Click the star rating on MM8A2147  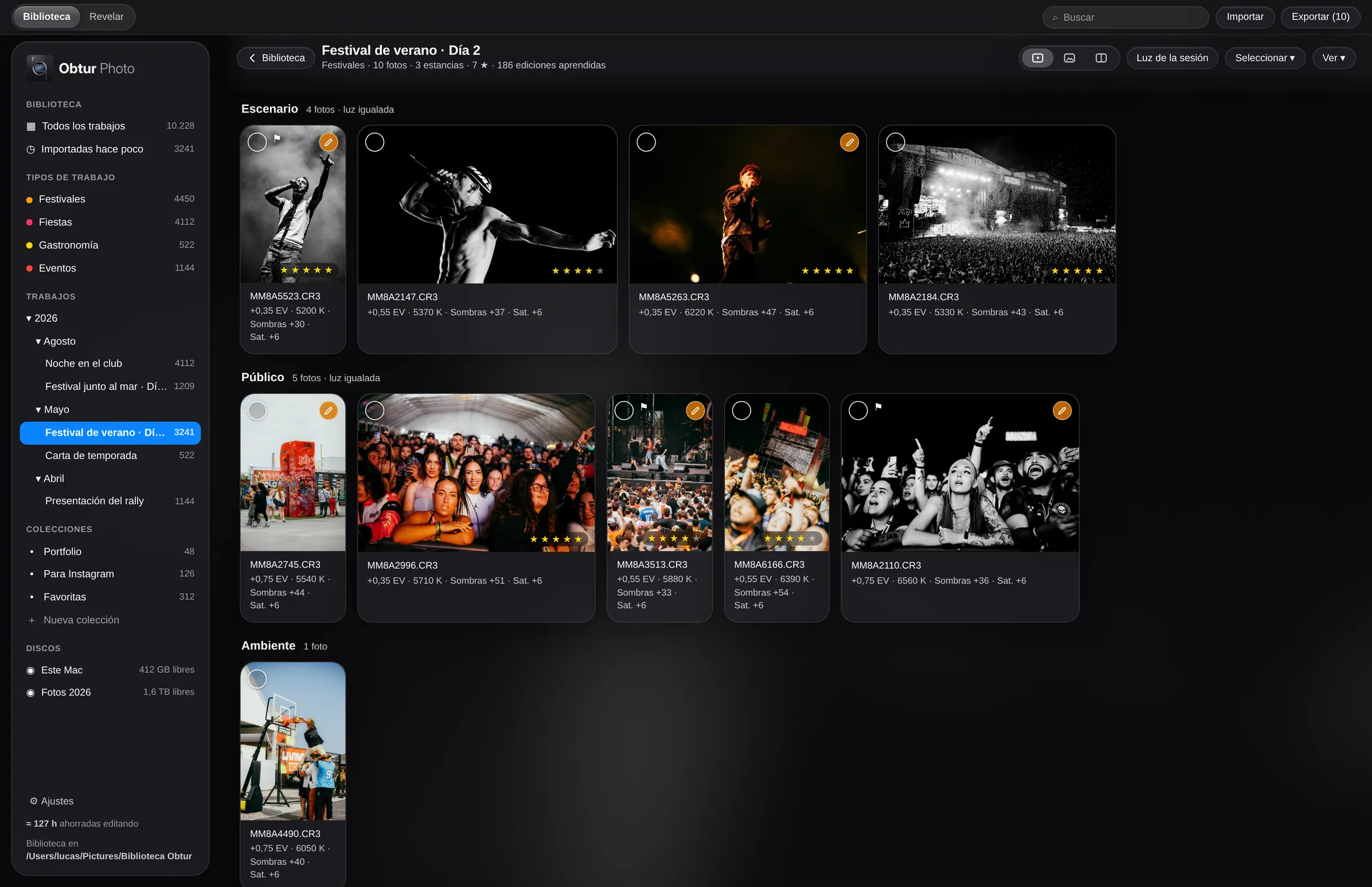point(577,271)
